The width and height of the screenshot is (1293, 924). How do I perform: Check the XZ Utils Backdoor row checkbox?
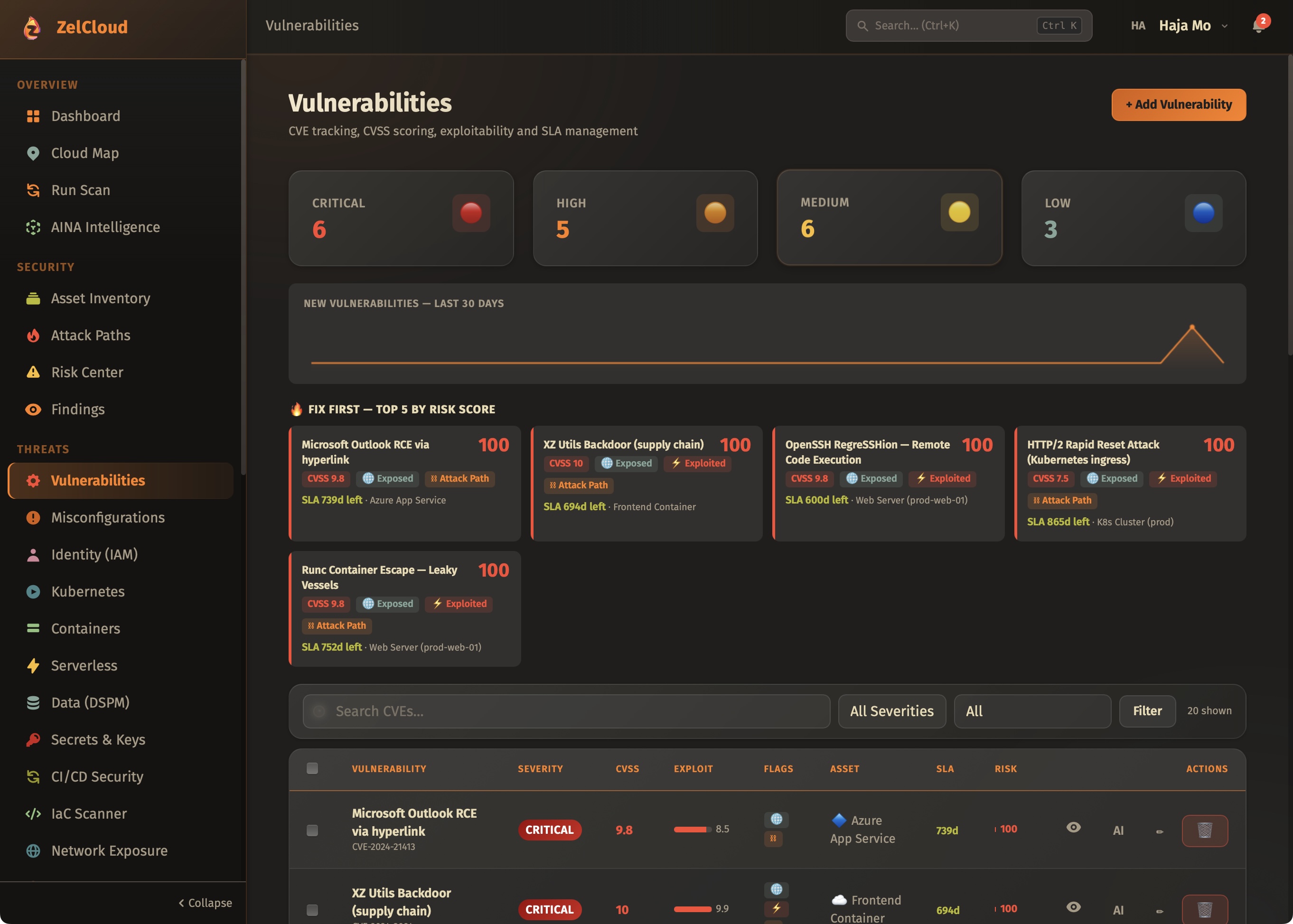[312, 909]
